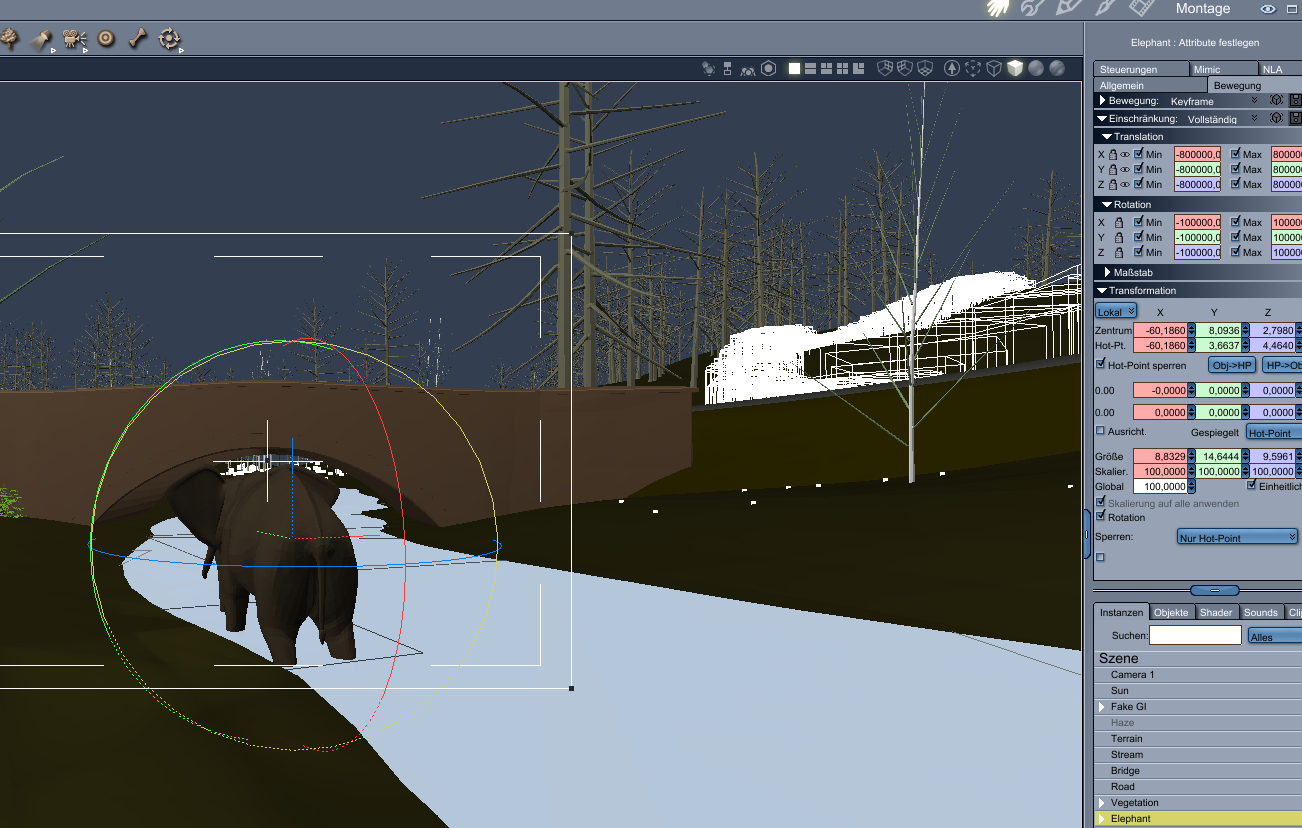Screen dimensions: 1302x828
Task: Open the Objekte tab
Action: [x=1171, y=612]
